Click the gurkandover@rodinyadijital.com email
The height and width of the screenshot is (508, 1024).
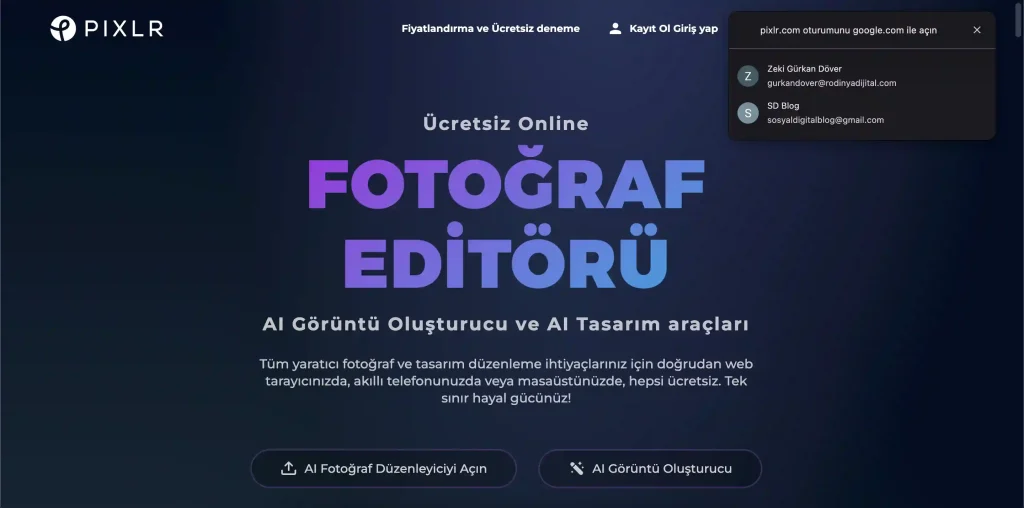coord(831,83)
